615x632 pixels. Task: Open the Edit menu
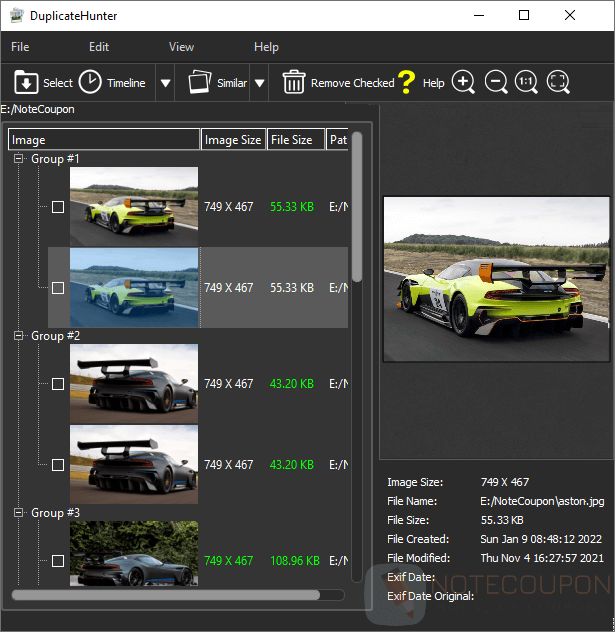(x=99, y=47)
